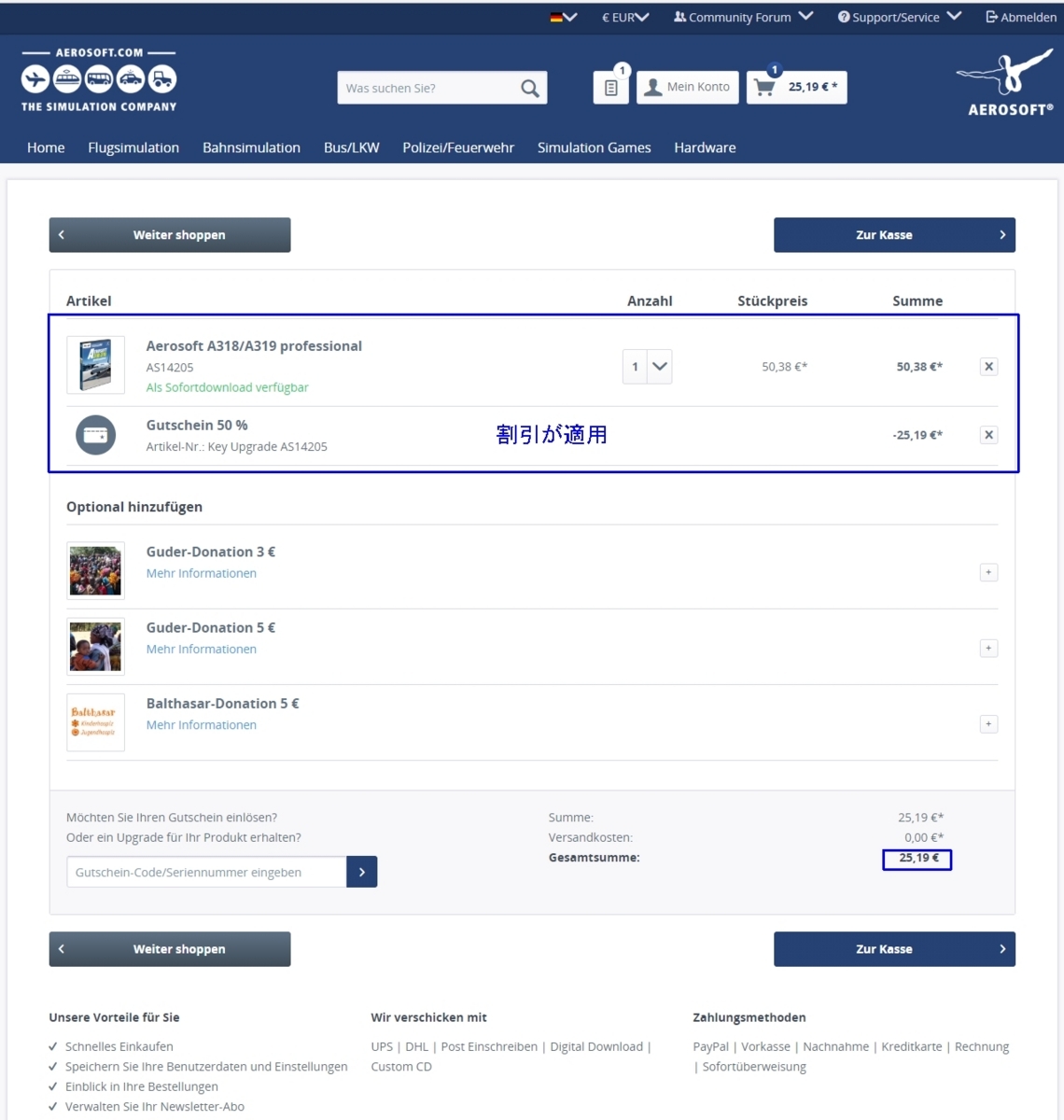The width and height of the screenshot is (1064, 1120).
Task: Open Mein Konto account button
Action: tap(687, 87)
